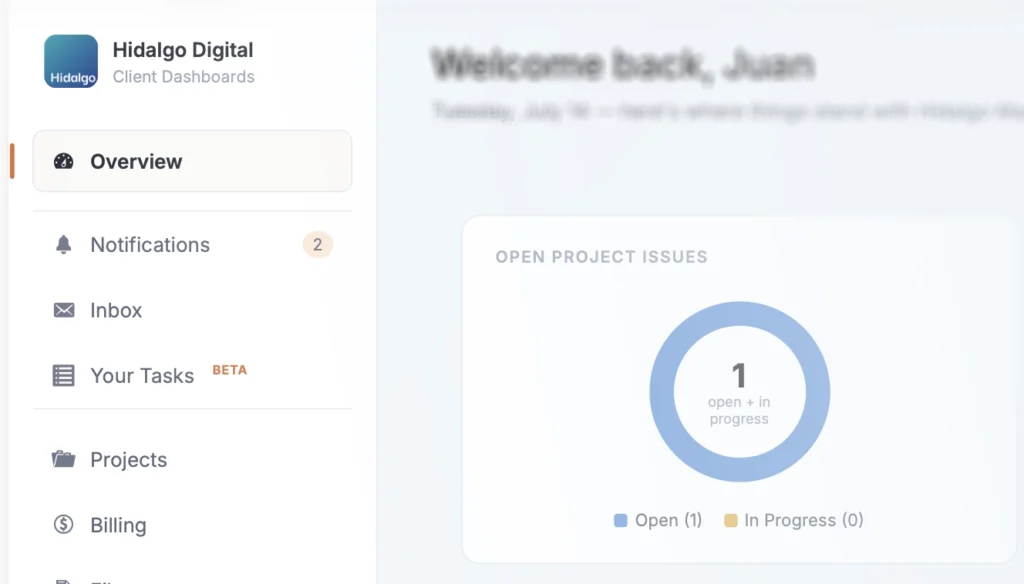The image size is (1024, 584).
Task: Click the Notifications count badge showing 2
Action: (317, 244)
